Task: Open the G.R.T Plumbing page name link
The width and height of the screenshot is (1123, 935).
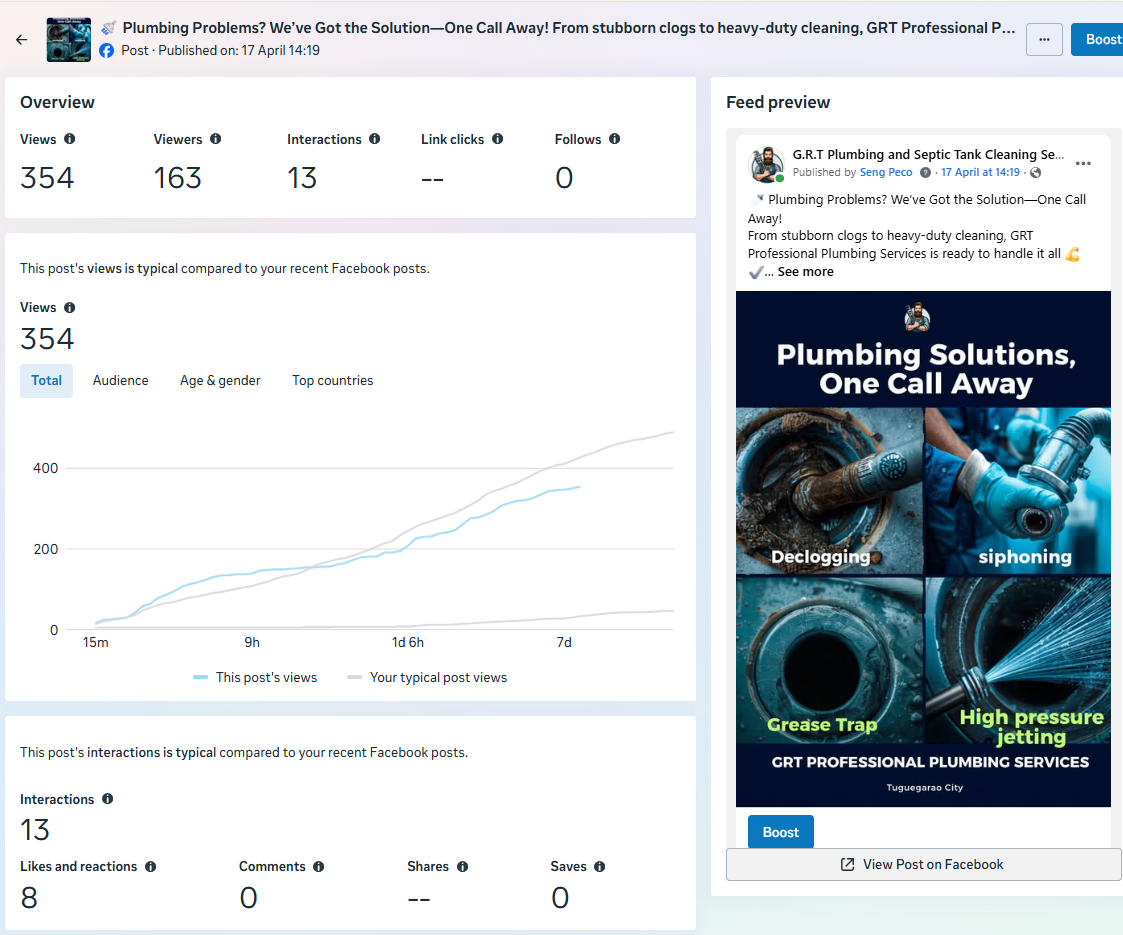Action: pos(928,155)
